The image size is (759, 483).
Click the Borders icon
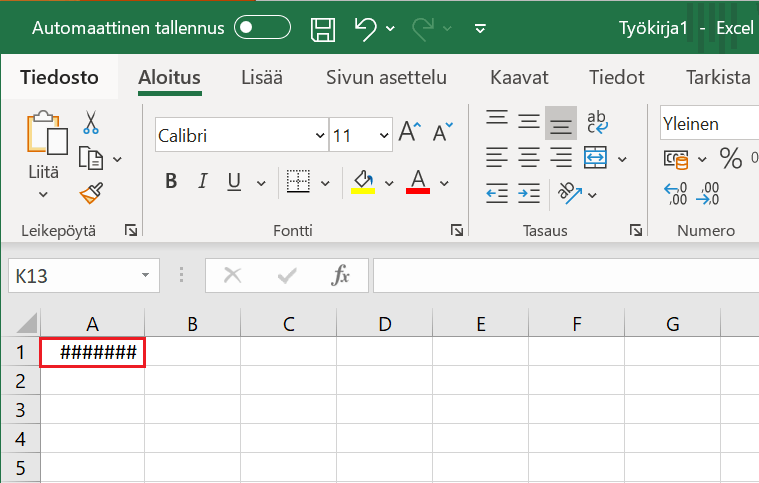(x=298, y=181)
